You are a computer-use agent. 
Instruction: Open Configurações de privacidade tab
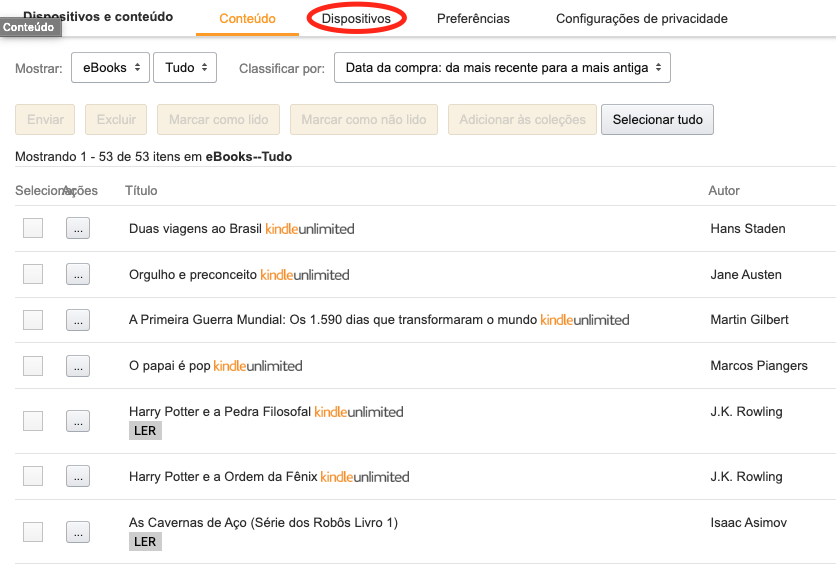(x=641, y=19)
